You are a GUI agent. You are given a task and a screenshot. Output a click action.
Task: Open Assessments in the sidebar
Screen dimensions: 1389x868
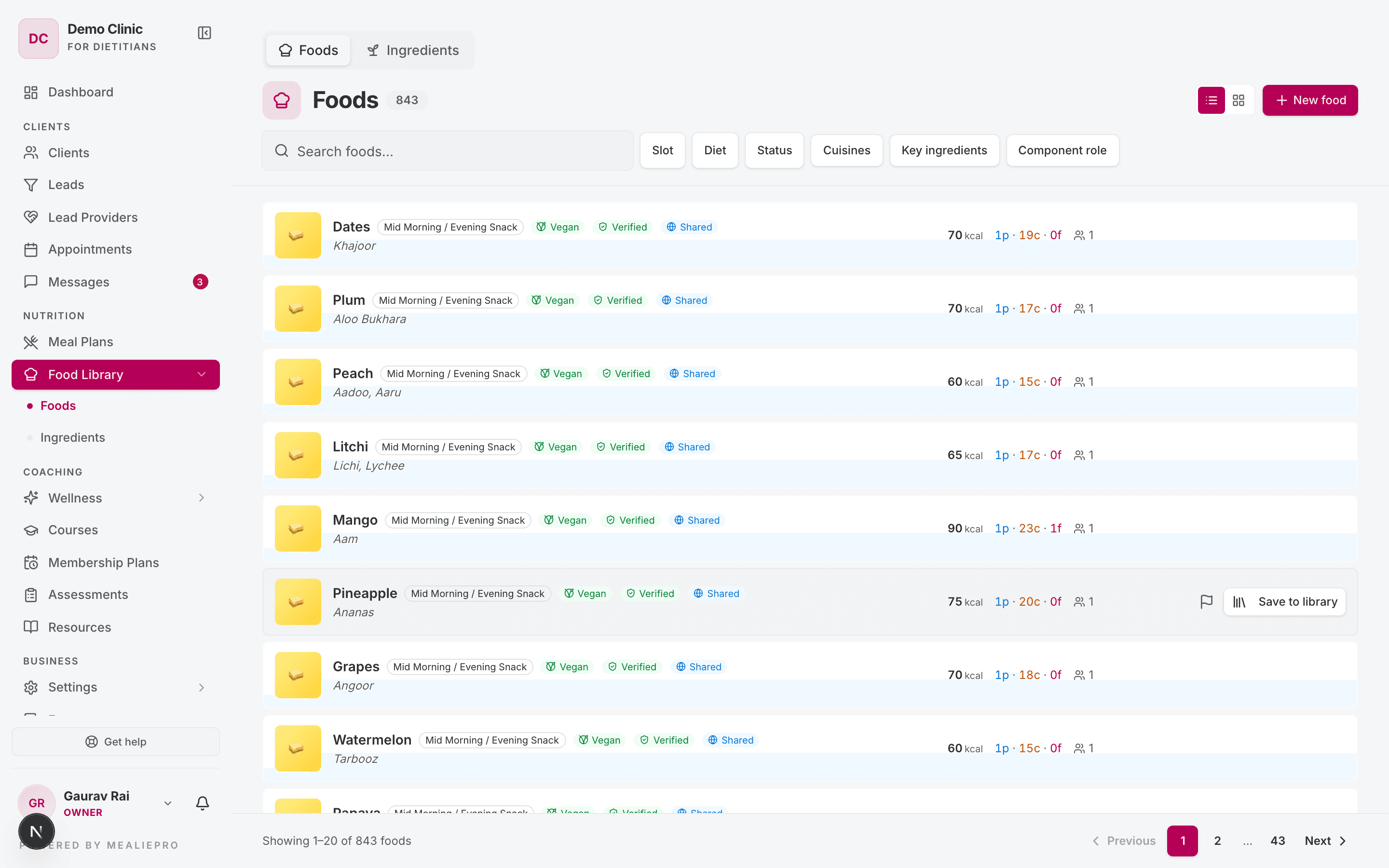pyautogui.click(x=115, y=595)
